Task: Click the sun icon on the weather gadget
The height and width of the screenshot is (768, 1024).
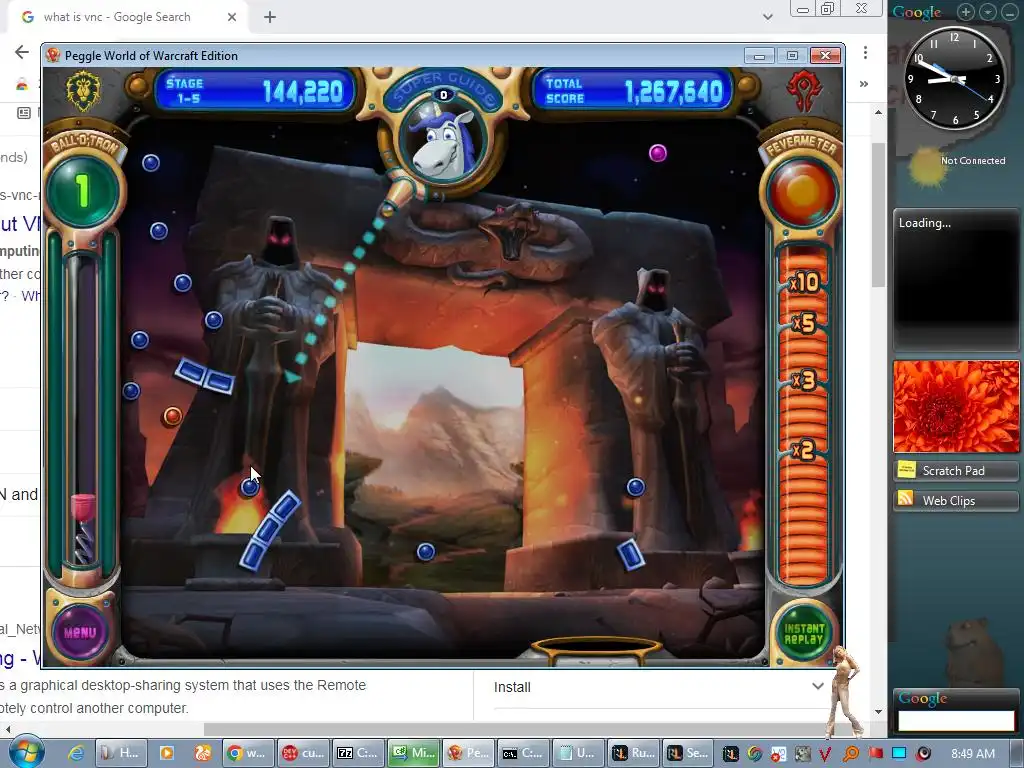Action: (x=927, y=166)
